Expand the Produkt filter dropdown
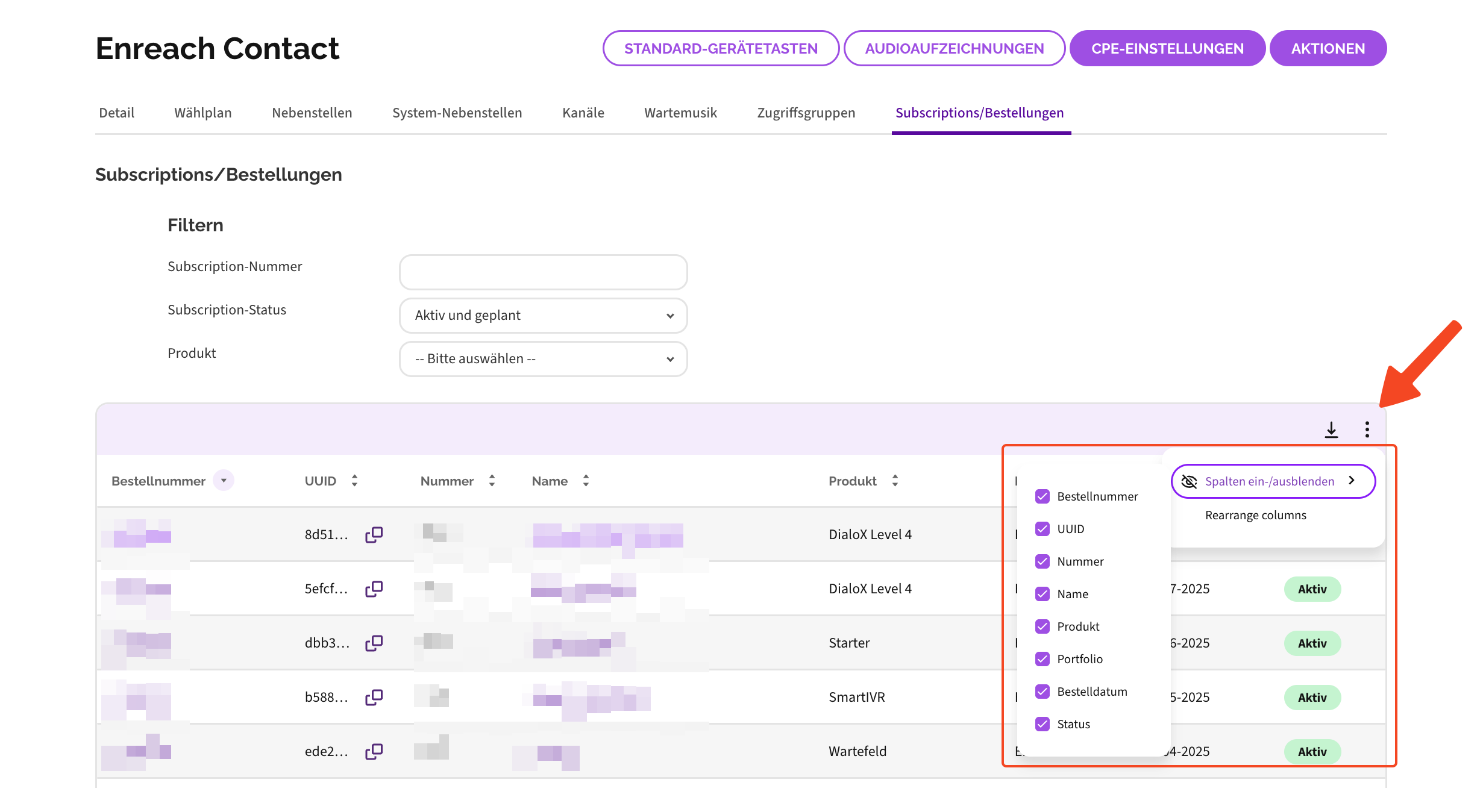This screenshot has width=1483, height=812. tap(543, 359)
